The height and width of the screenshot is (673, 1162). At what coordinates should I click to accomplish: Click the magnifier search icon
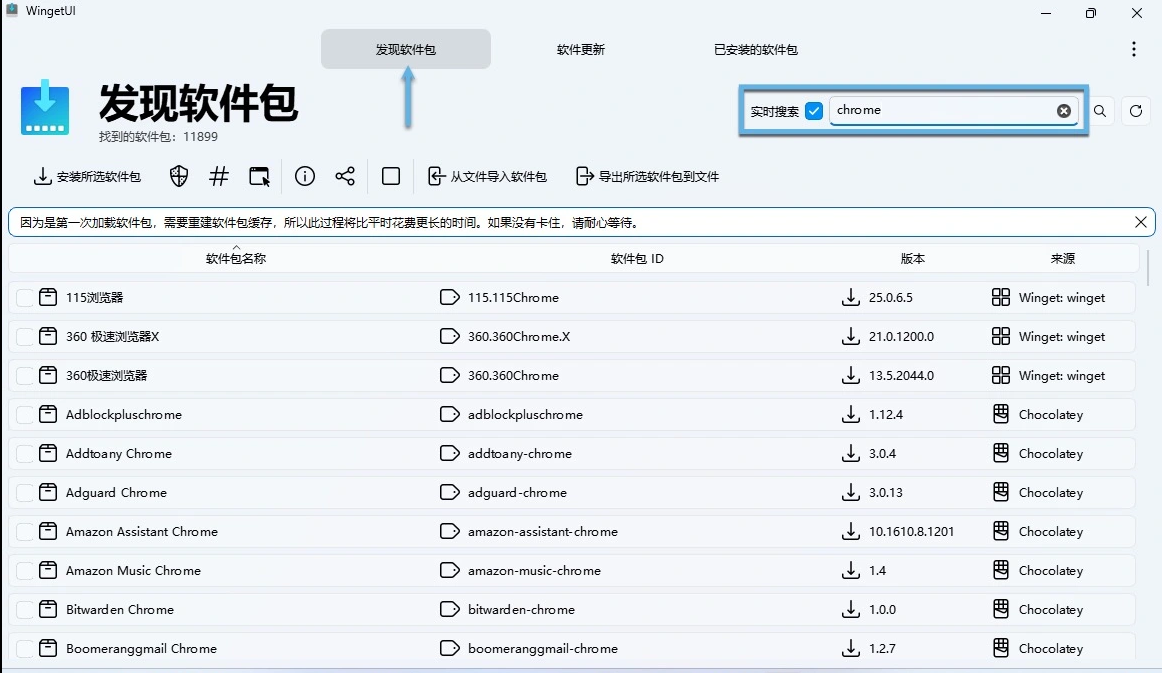(1100, 111)
